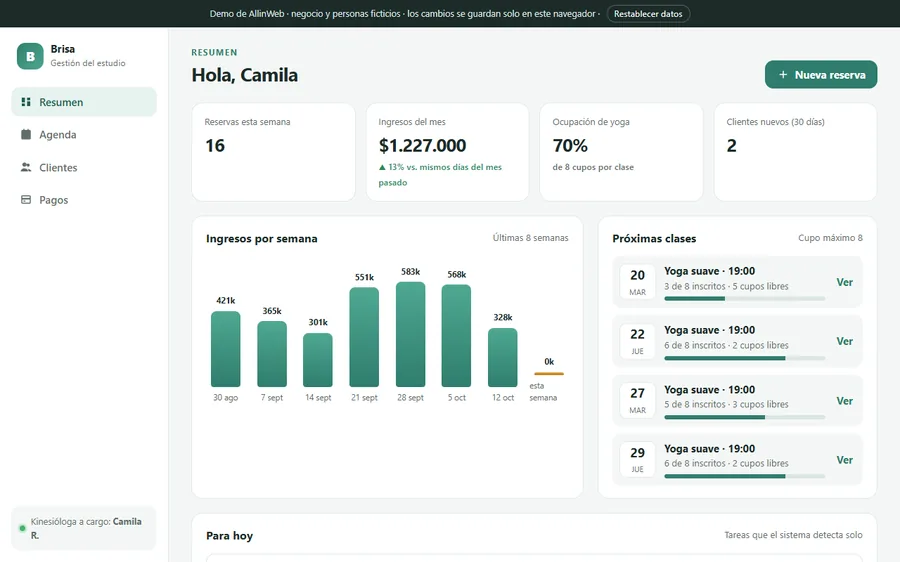This screenshot has height=562, width=900.
Task: Click the occupancy bar for 22 JUE class
Action: click(744, 358)
